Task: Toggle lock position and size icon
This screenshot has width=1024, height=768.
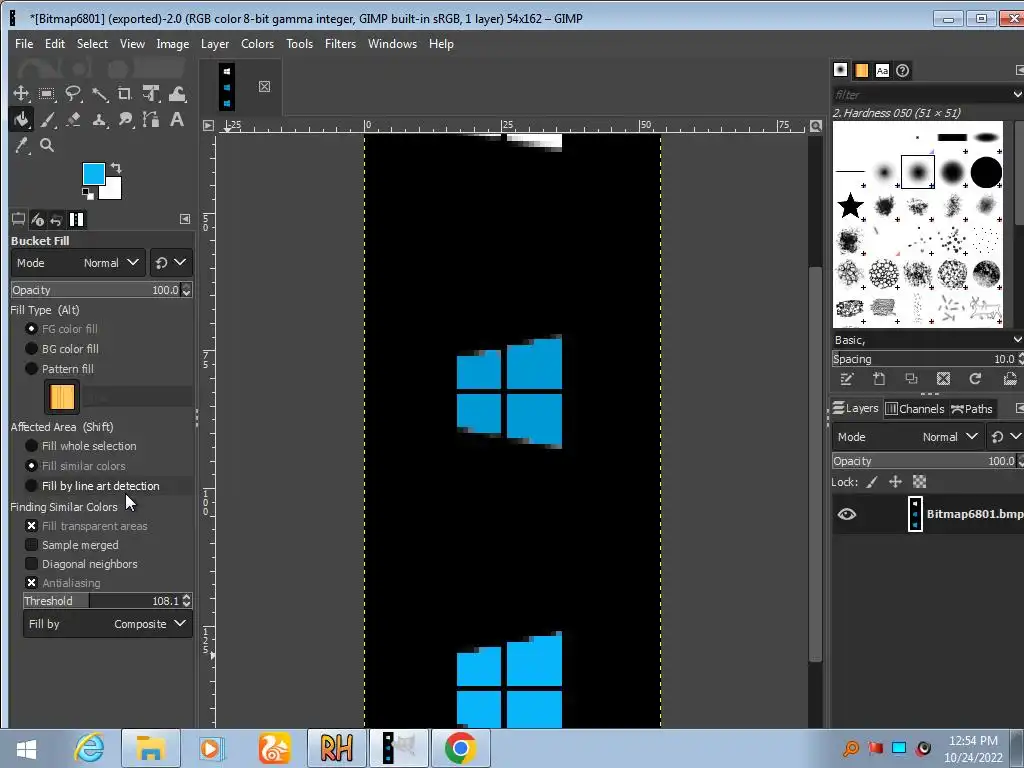Action: pyautogui.click(x=895, y=482)
